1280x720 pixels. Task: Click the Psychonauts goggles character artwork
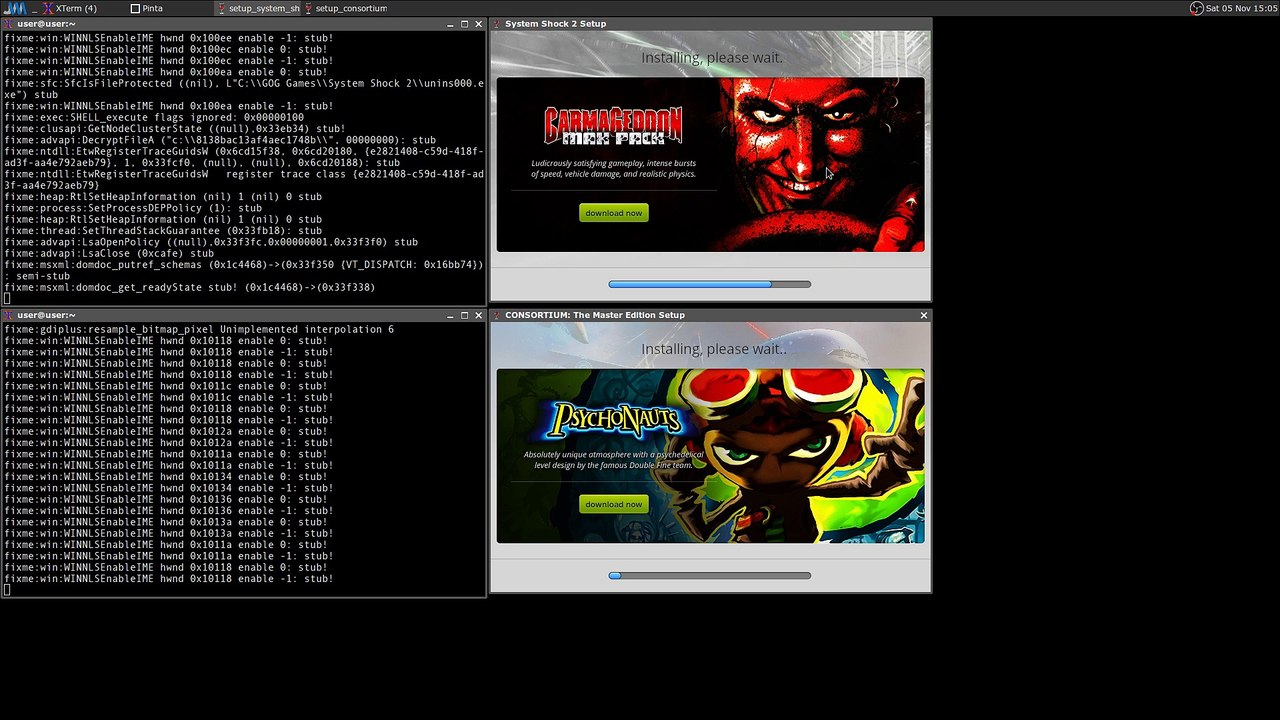click(x=800, y=456)
